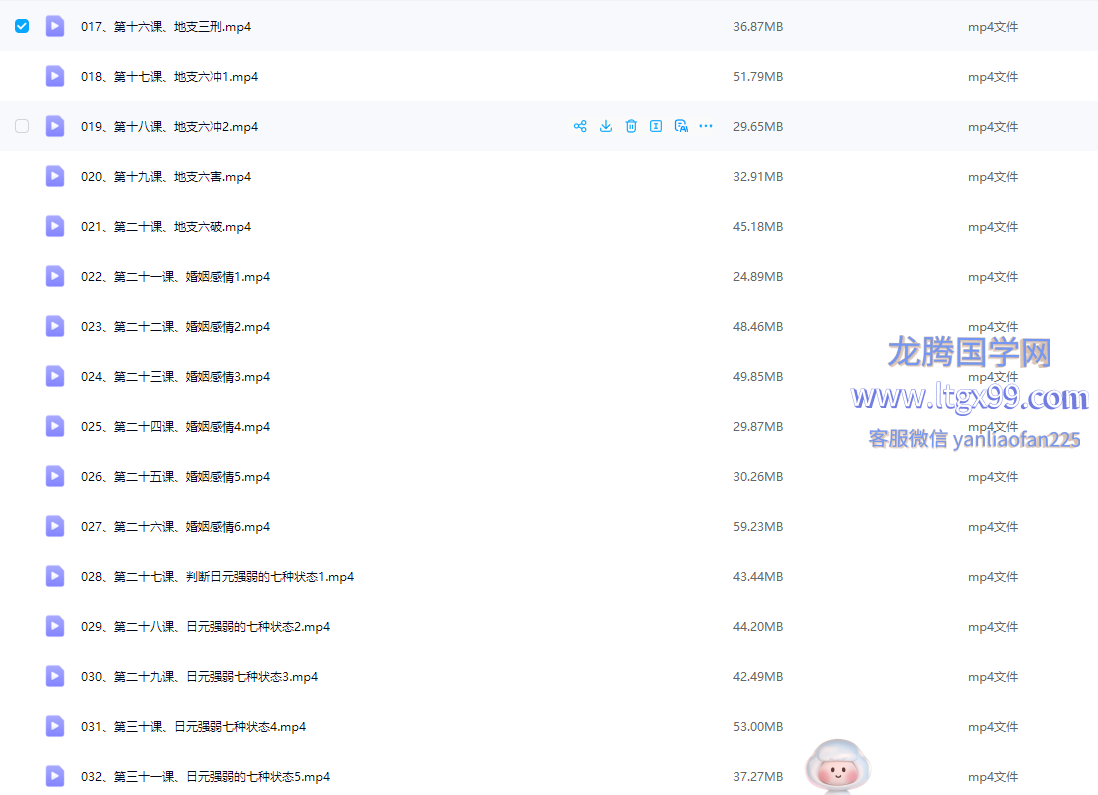Uncheck the checkbox for 017 地支三刑.mp4
The image size is (1098, 795).
click(22, 26)
